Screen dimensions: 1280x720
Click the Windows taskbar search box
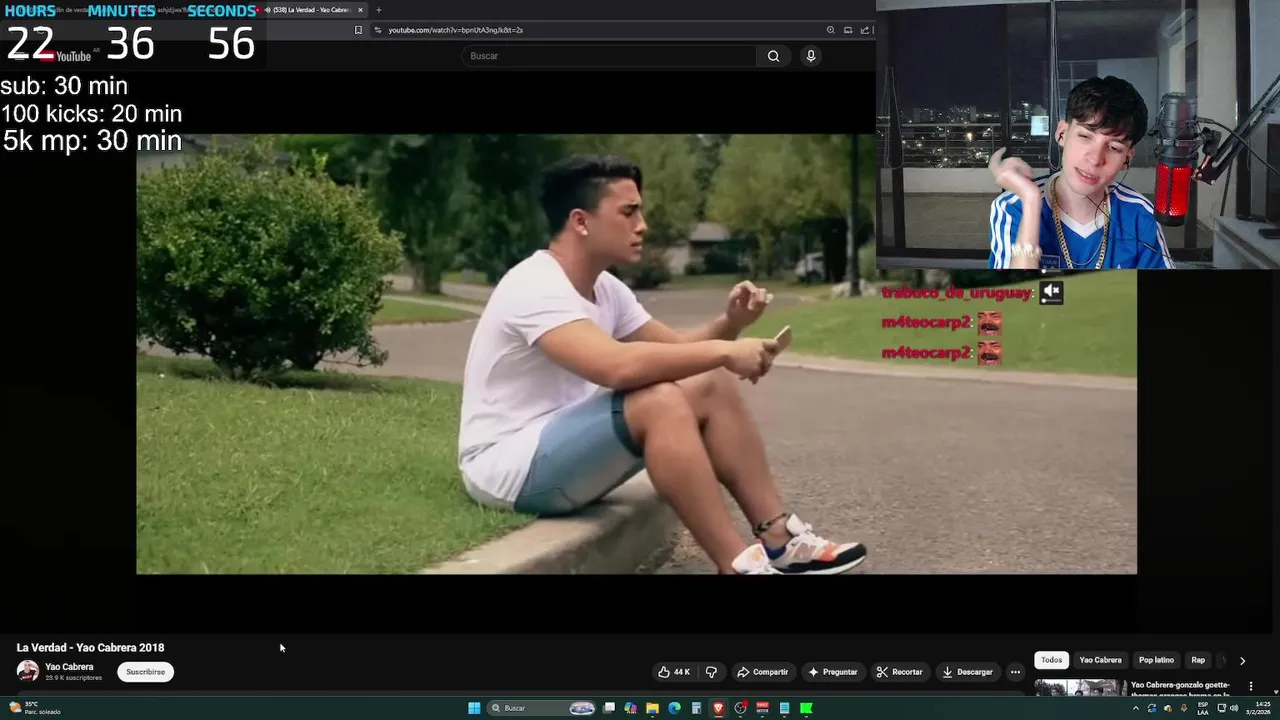pyautogui.click(x=541, y=708)
